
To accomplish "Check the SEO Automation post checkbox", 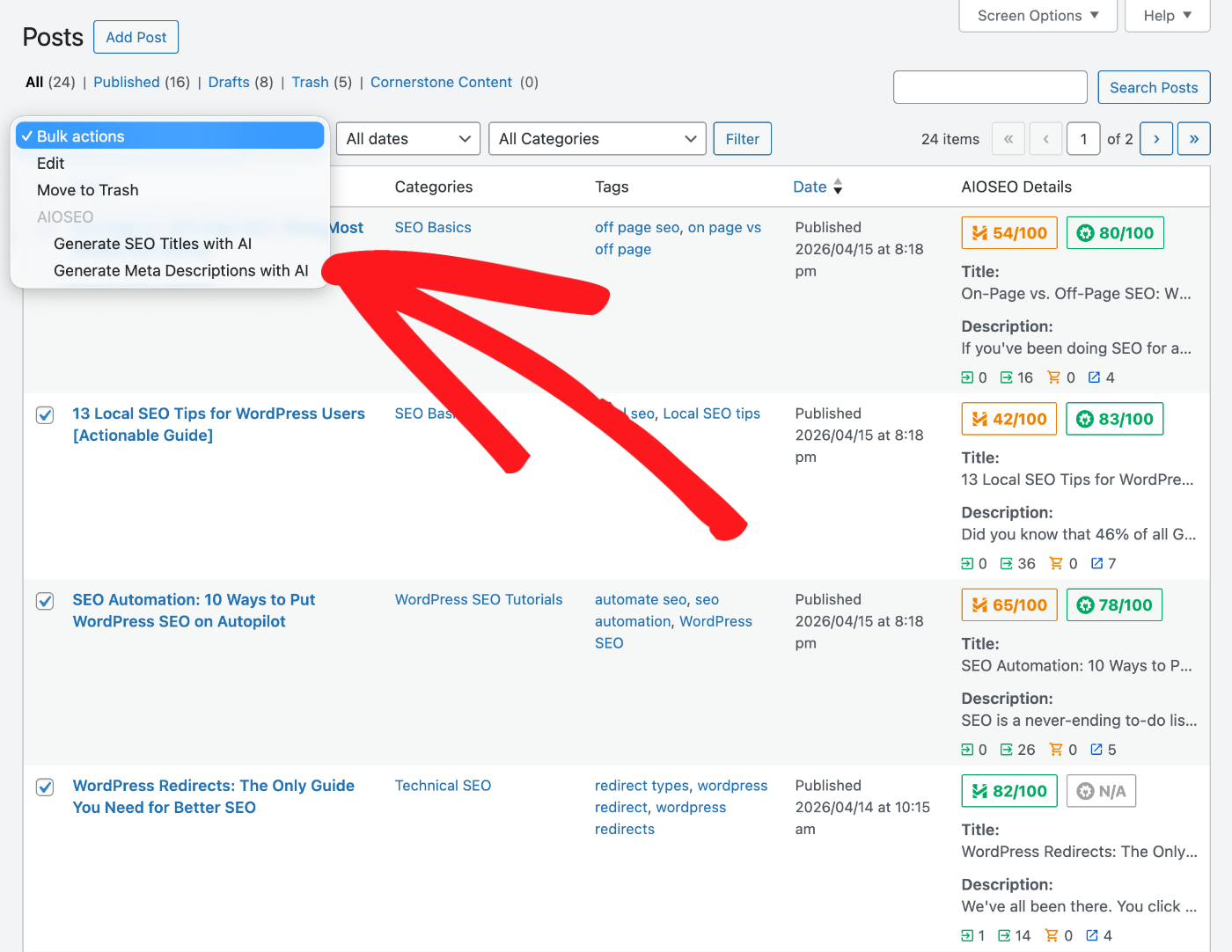I will (x=44, y=601).
